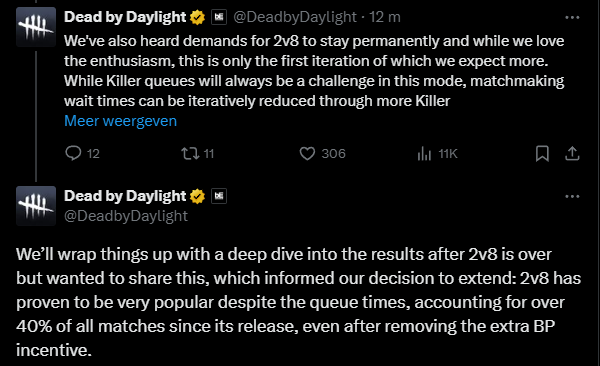Click the '12 m' timestamp on first tweet
Viewport: 600px width, 366px height.
pos(385,17)
